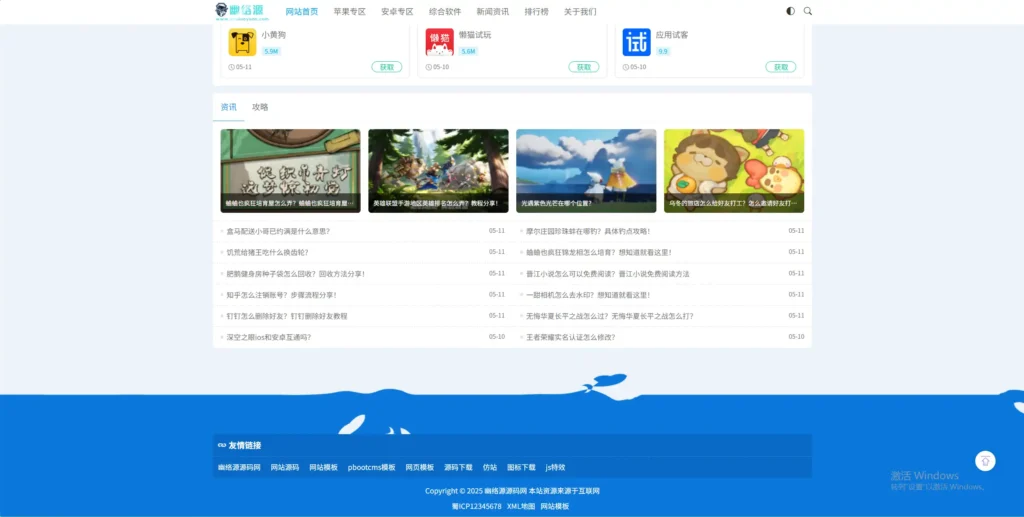Click footer link js特效
Image resolution: width=1024 pixels, height=517 pixels.
555,467
